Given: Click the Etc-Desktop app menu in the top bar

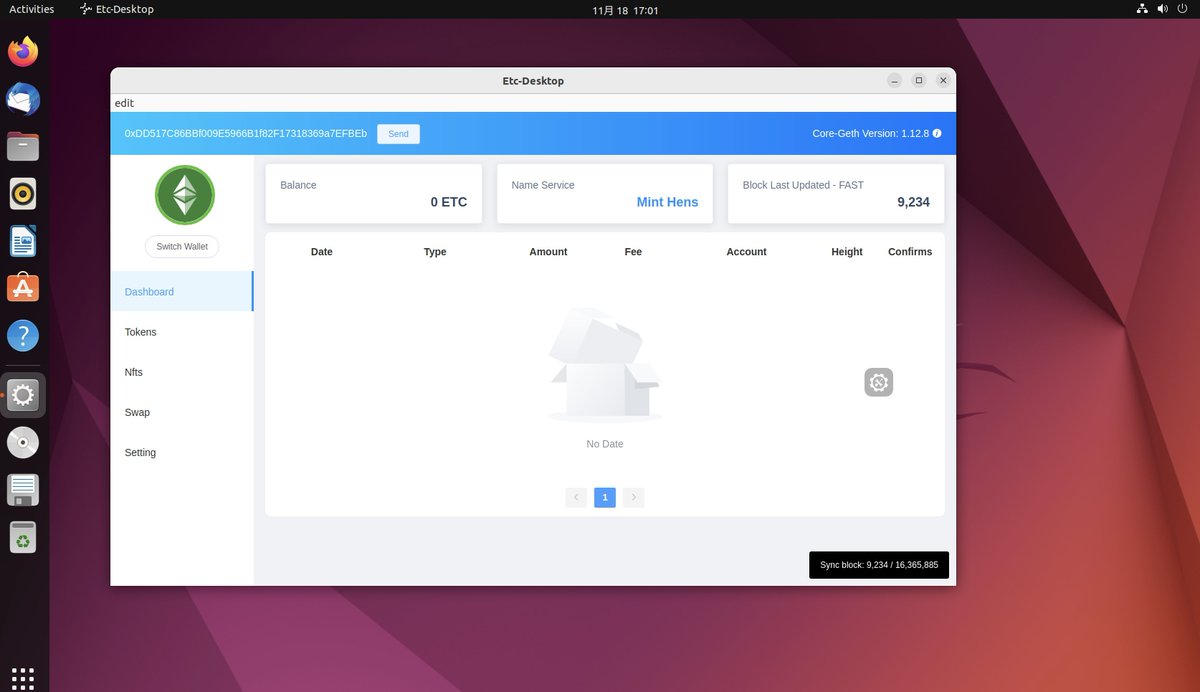Looking at the screenshot, I should (117, 9).
